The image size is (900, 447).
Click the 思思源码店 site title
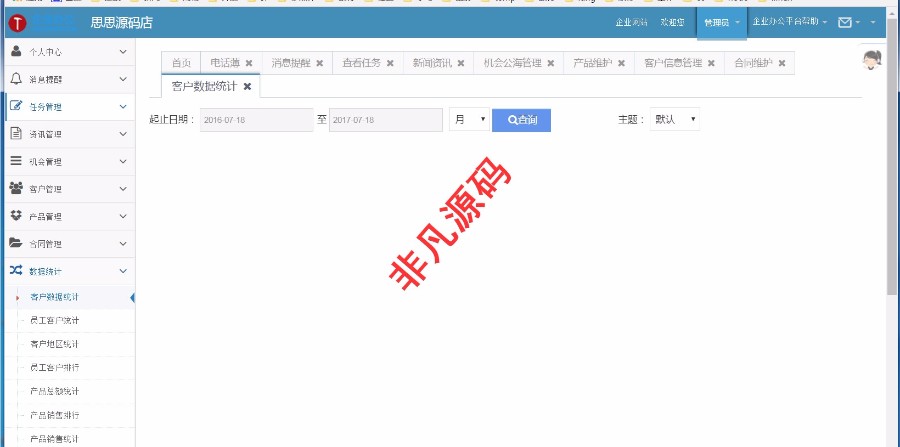122,23
